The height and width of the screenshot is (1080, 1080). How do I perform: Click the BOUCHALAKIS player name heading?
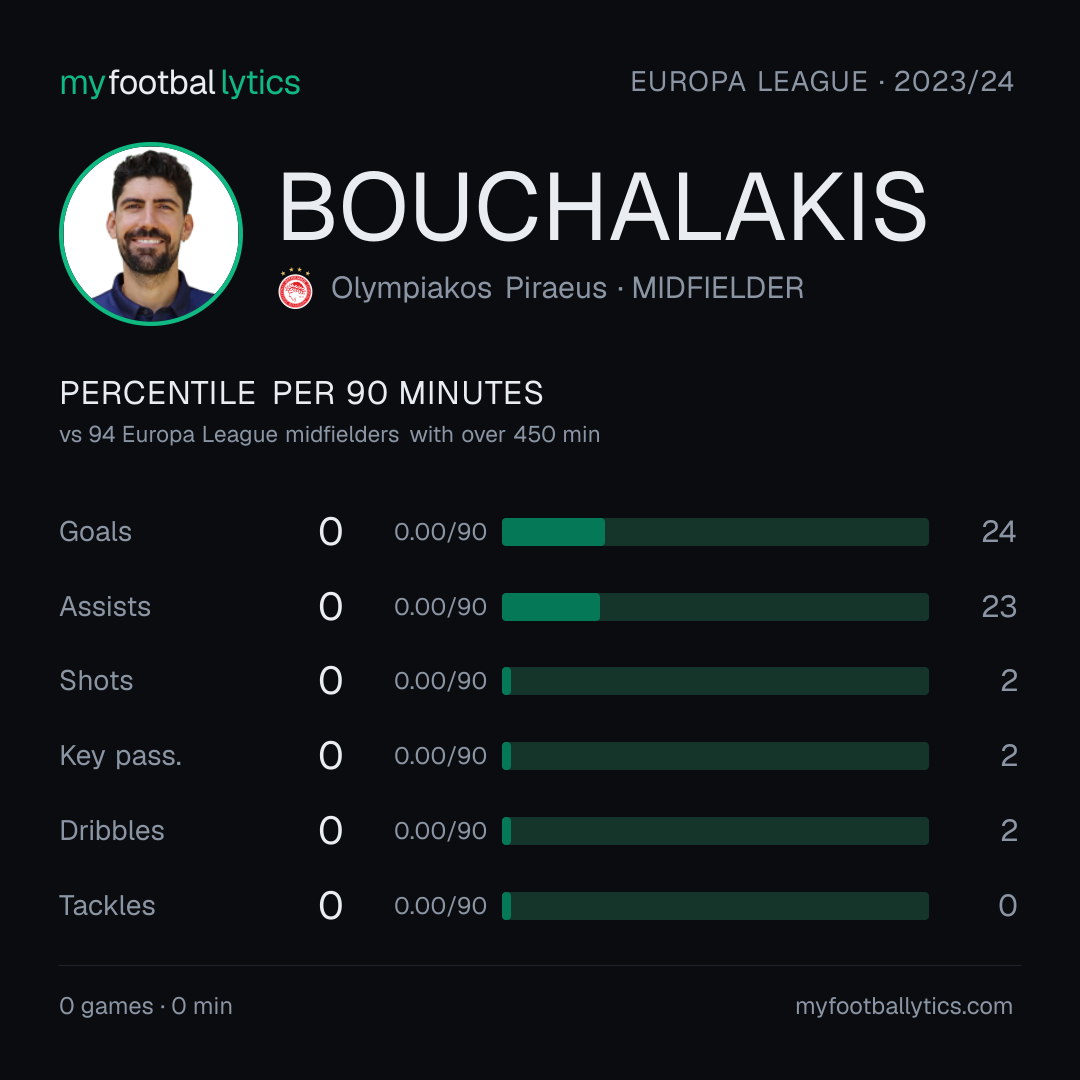click(603, 207)
